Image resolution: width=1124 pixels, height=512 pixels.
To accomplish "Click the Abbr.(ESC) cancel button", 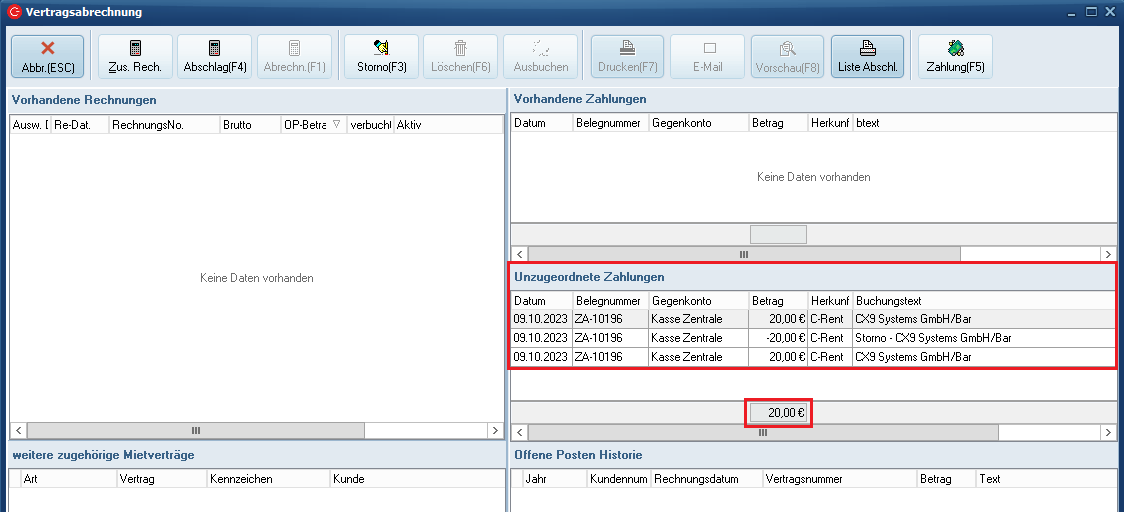I will [48, 56].
